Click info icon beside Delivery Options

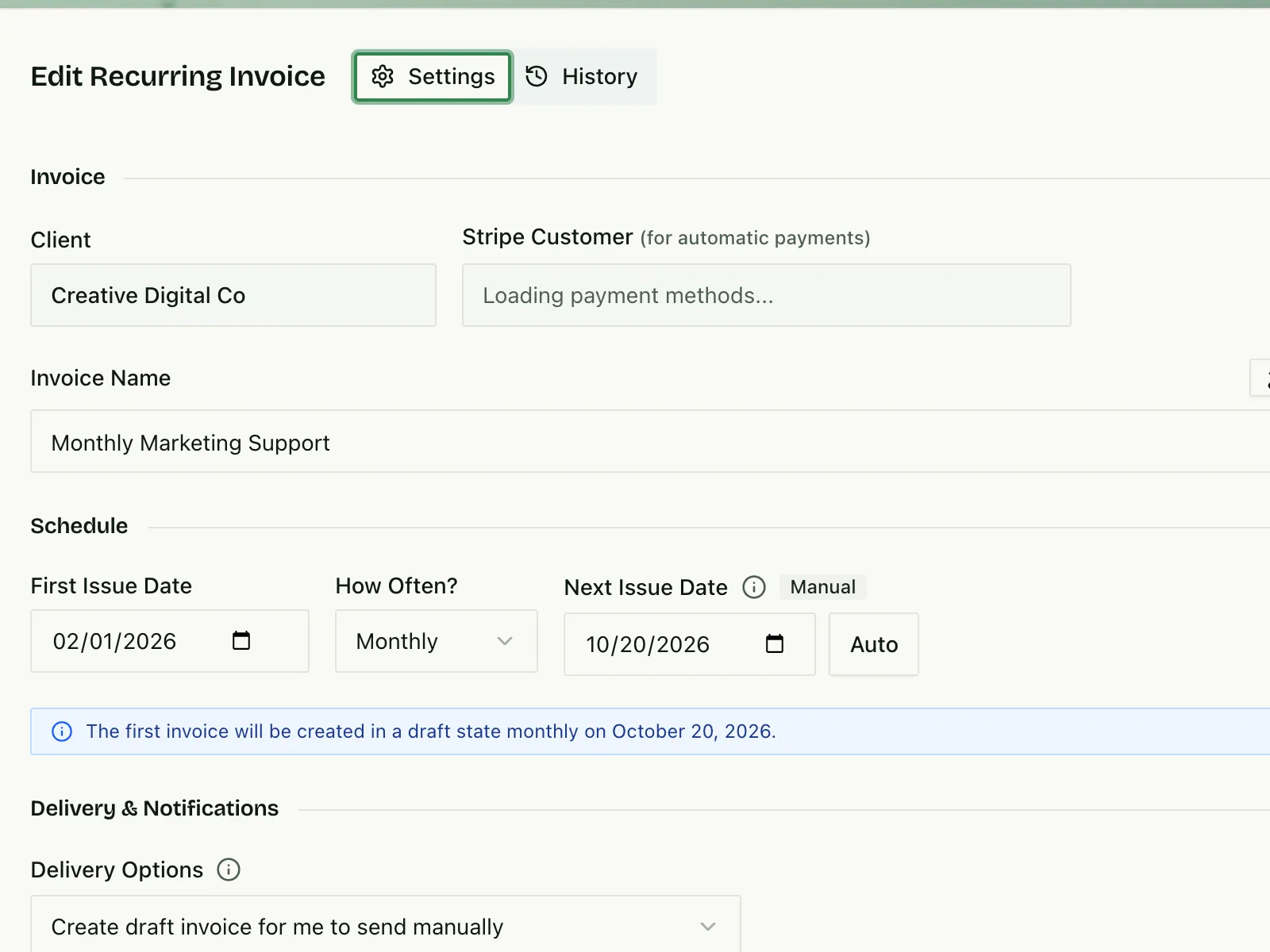click(229, 869)
